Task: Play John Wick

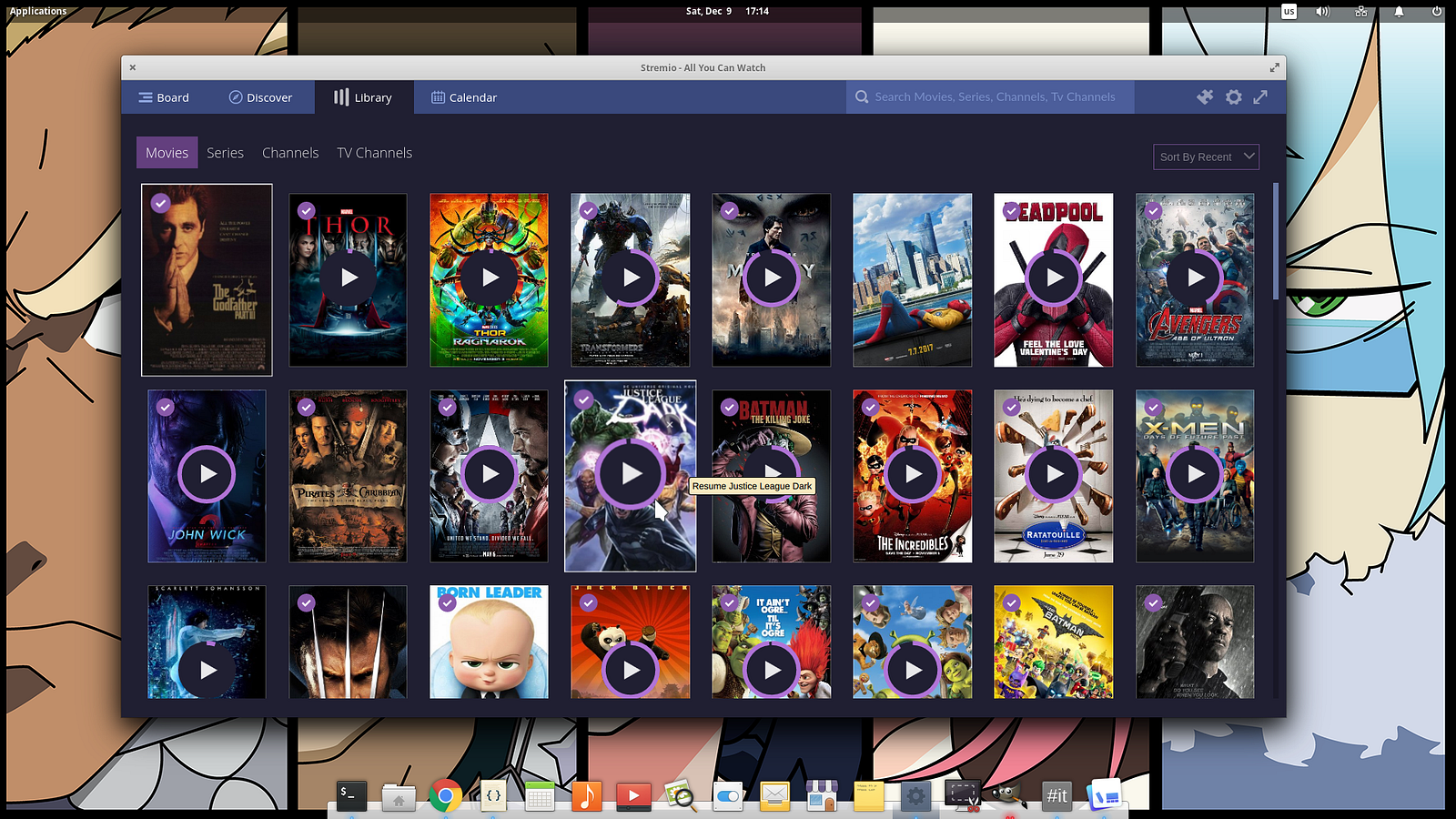Action: [x=207, y=474]
